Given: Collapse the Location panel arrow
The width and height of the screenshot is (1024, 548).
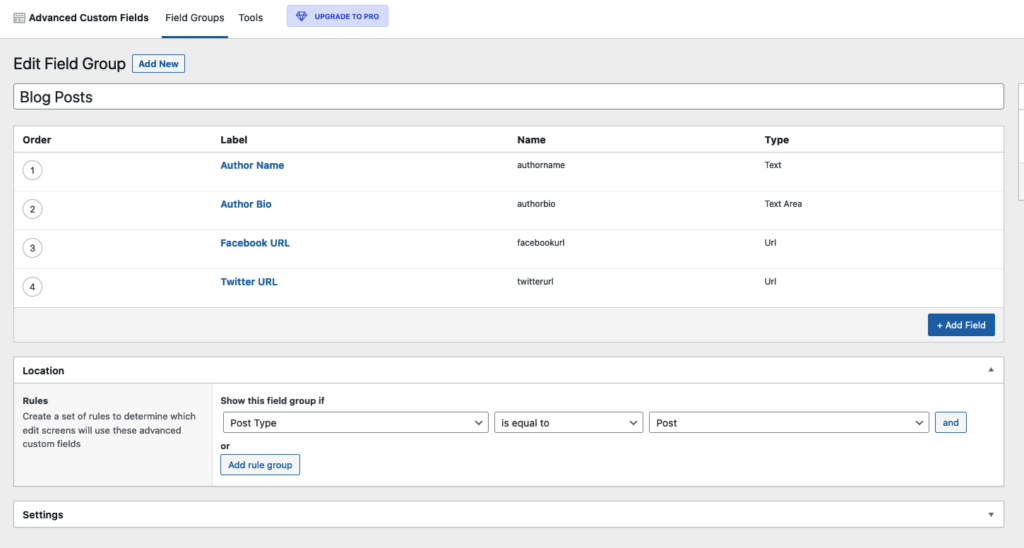Looking at the screenshot, I should click(991, 370).
